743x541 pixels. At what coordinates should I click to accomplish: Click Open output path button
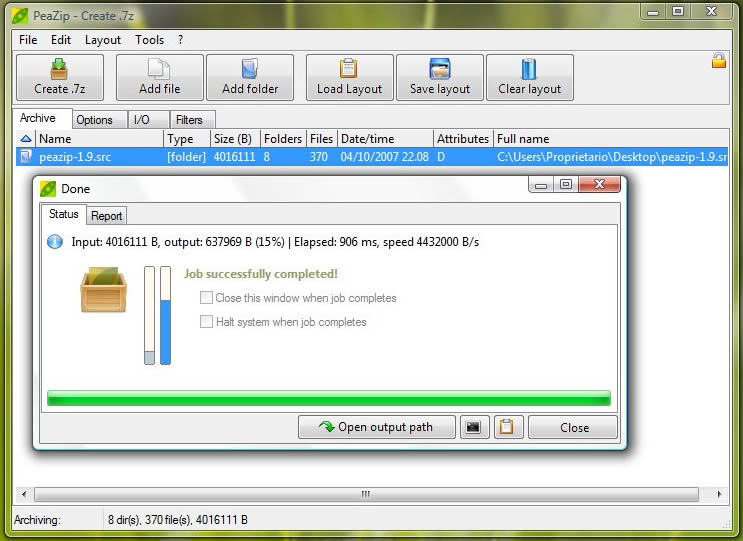point(377,427)
